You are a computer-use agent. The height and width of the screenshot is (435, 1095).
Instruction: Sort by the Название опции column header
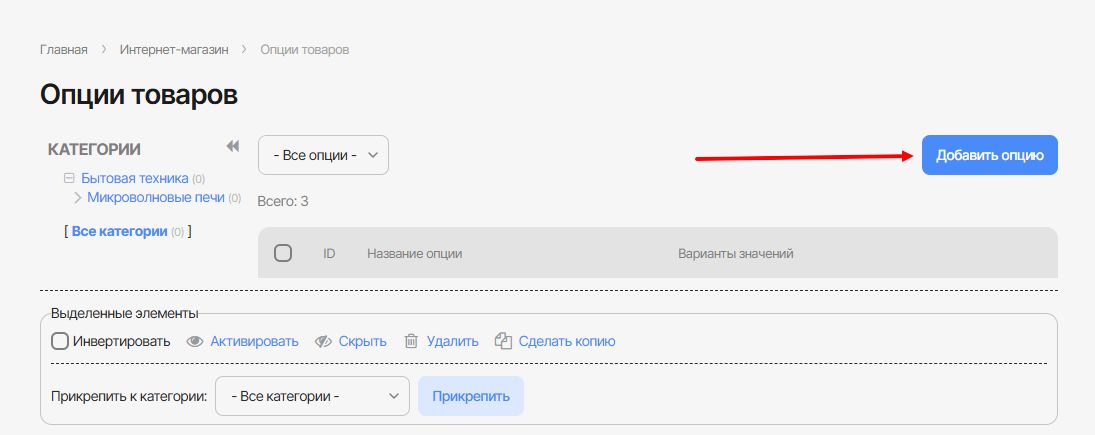[414, 254]
